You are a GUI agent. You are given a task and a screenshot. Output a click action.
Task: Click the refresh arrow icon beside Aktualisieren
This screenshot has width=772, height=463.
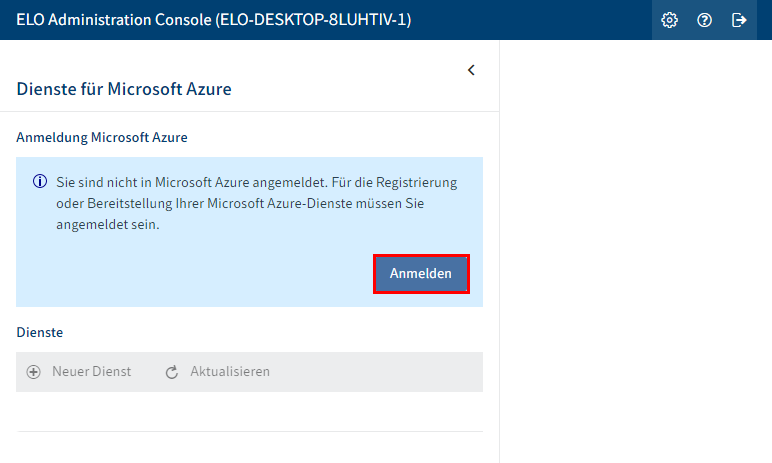[172, 372]
